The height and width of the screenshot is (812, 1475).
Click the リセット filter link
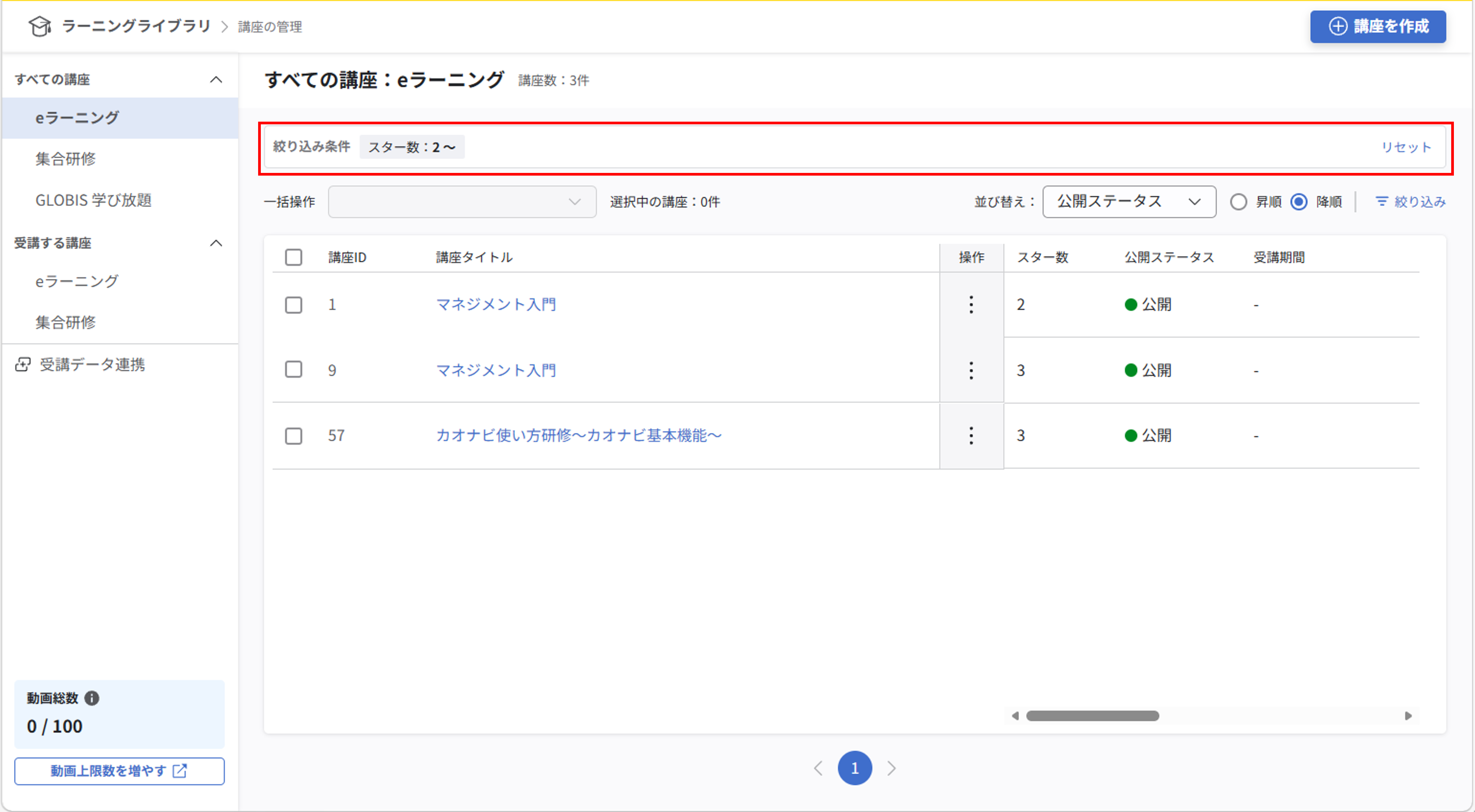click(1406, 147)
